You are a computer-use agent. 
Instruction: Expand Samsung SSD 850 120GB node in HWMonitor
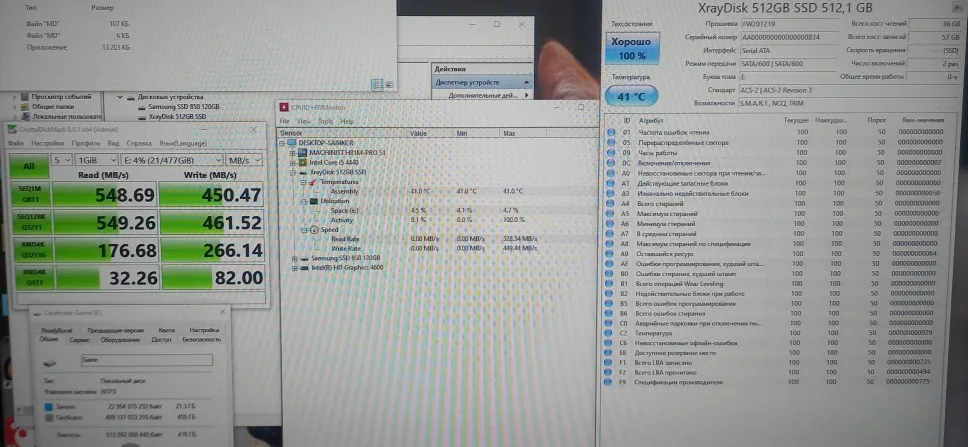tap(293, 258)
